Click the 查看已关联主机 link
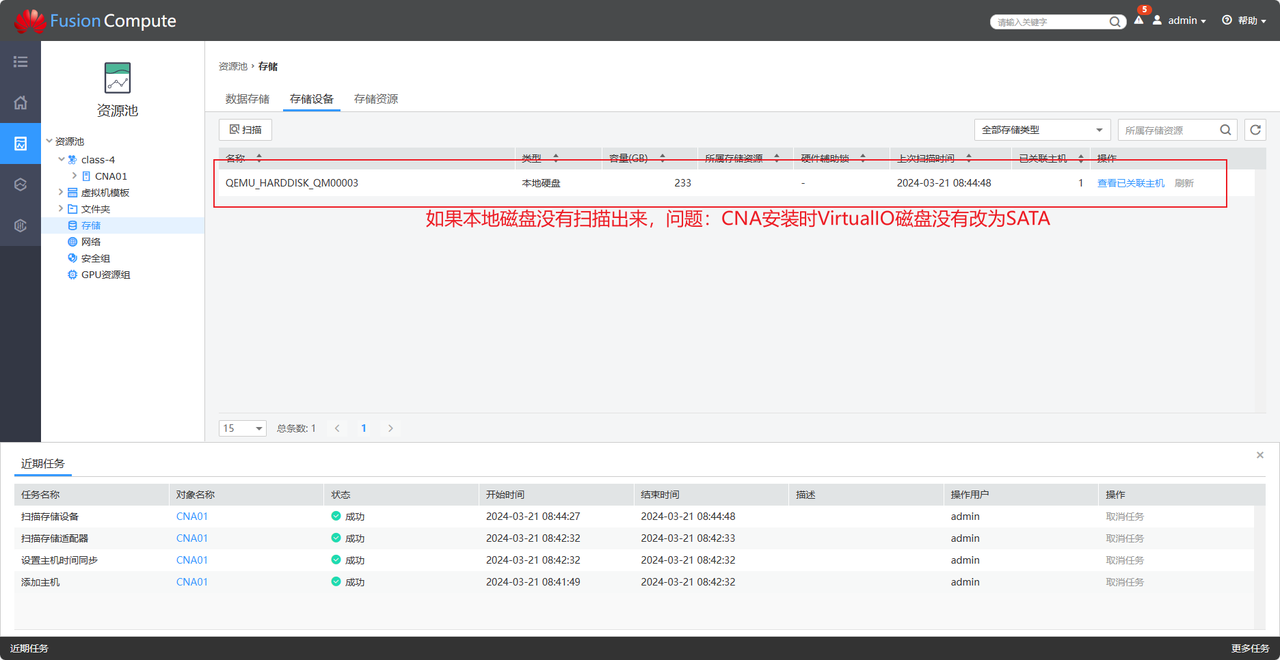This screenshot has height=660, width=1280. 1130,183
